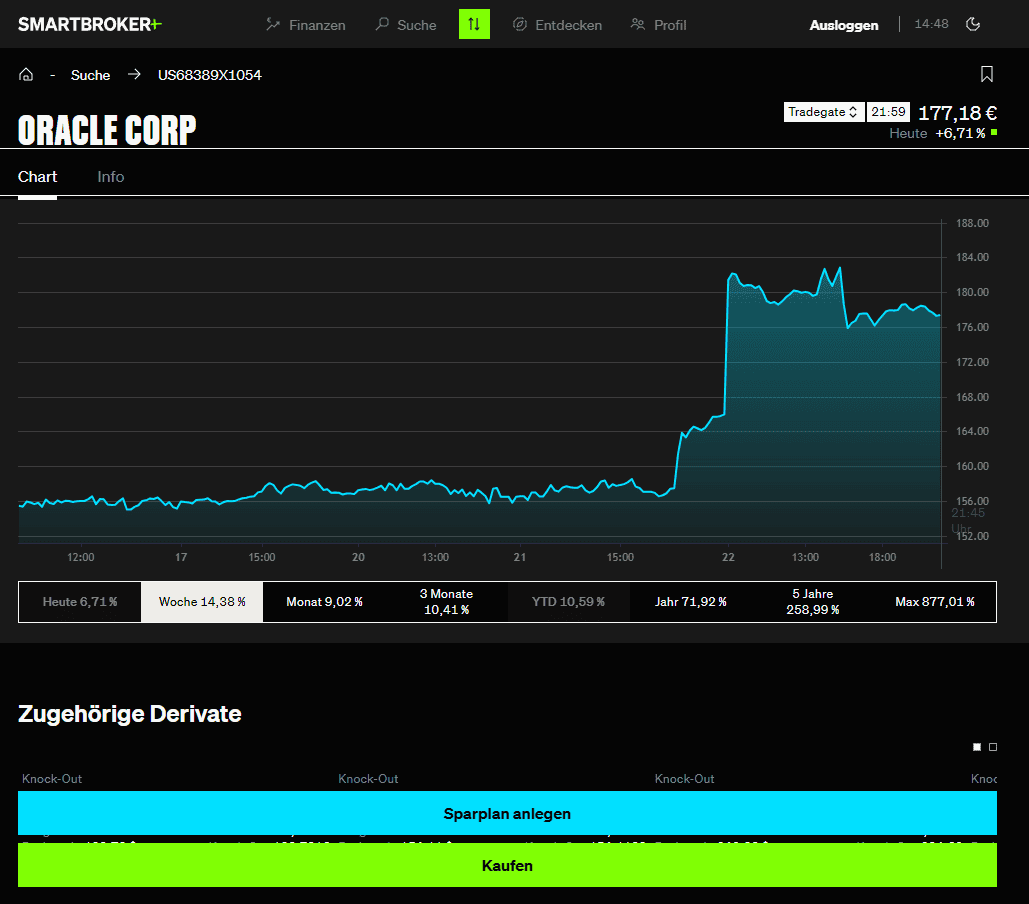Image resolution: width=1029 pixels, height=904 pixels.
Task: Click Sparplan anlegen button
Action: 507,813
